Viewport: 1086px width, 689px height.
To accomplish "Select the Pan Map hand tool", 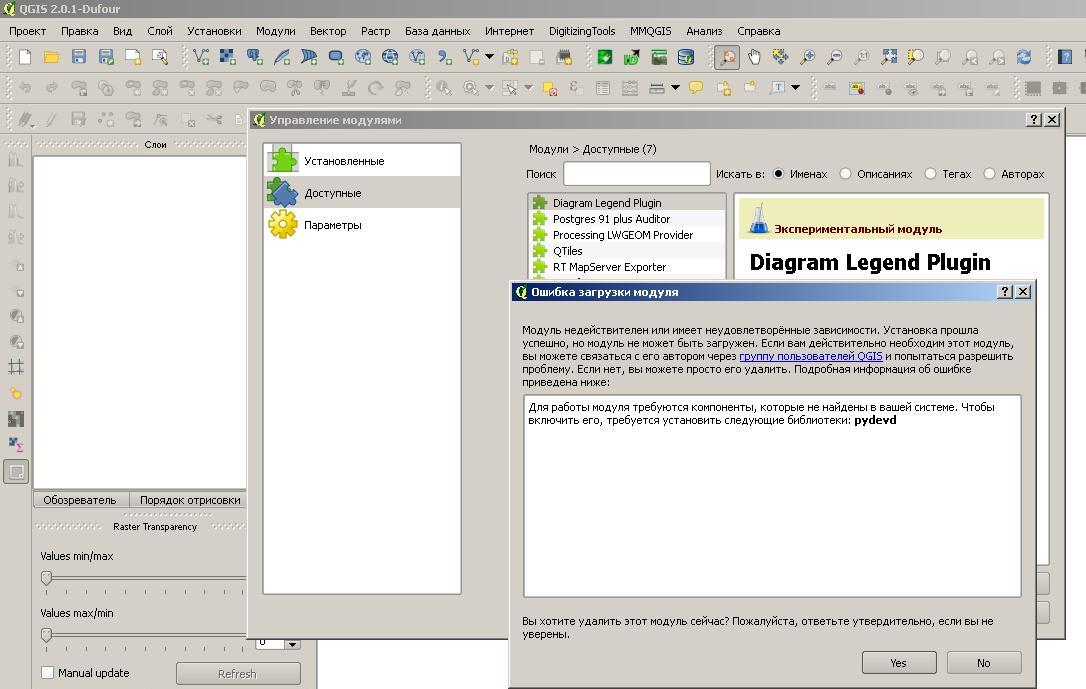I will tap(754, 58).
